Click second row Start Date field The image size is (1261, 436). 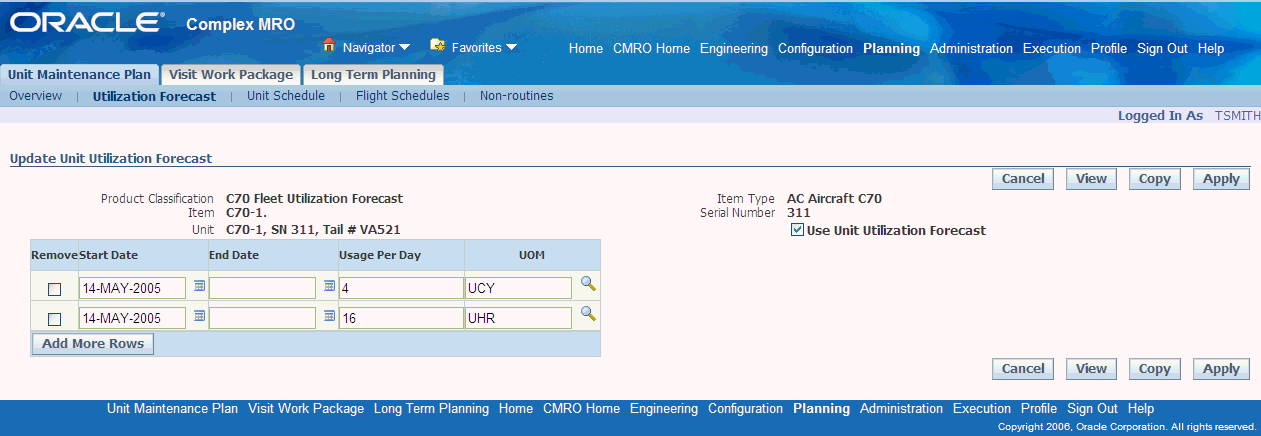pyautogui.click(x=133, y=318)
